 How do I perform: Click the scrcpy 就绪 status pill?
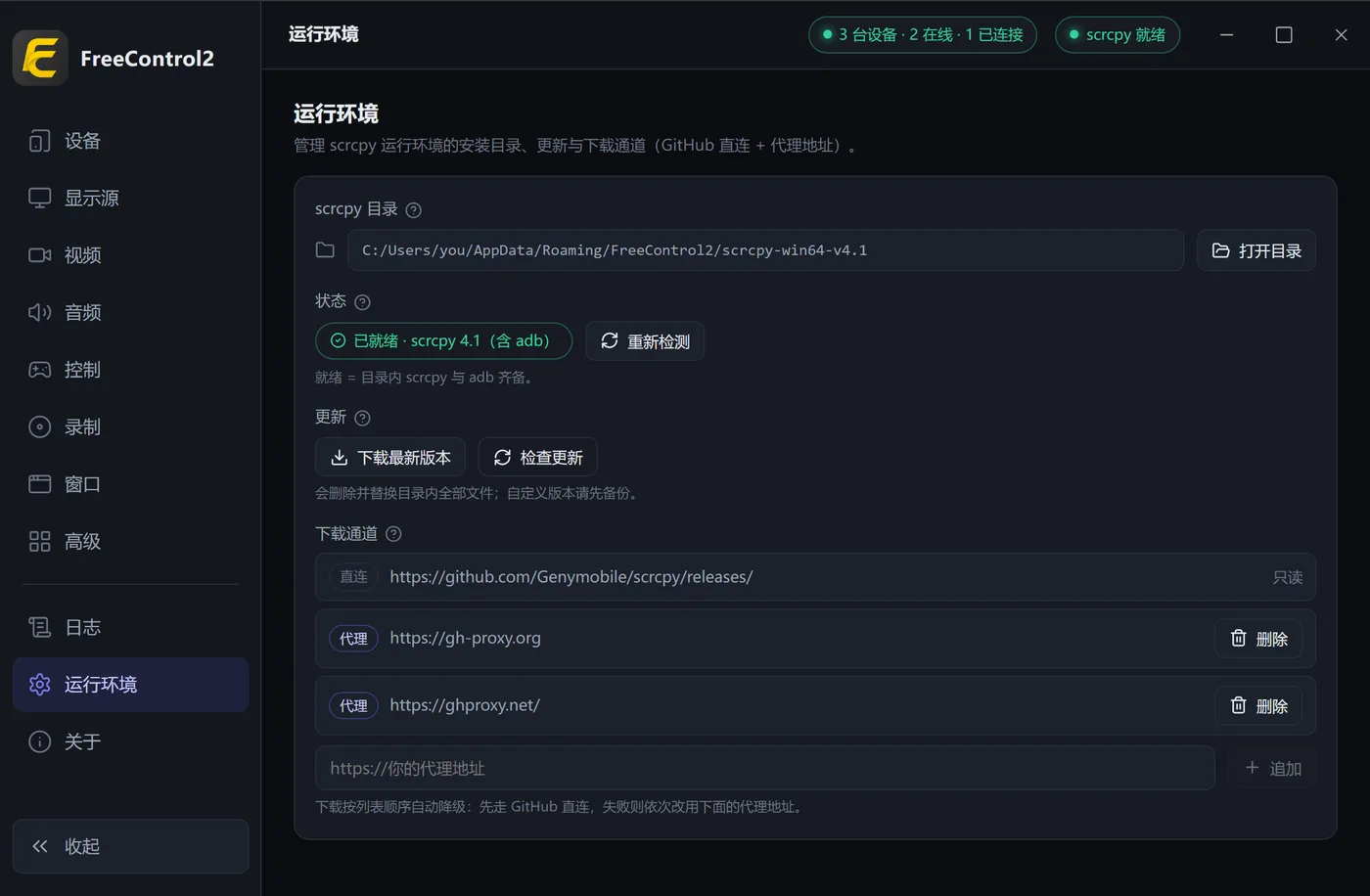1117,35
